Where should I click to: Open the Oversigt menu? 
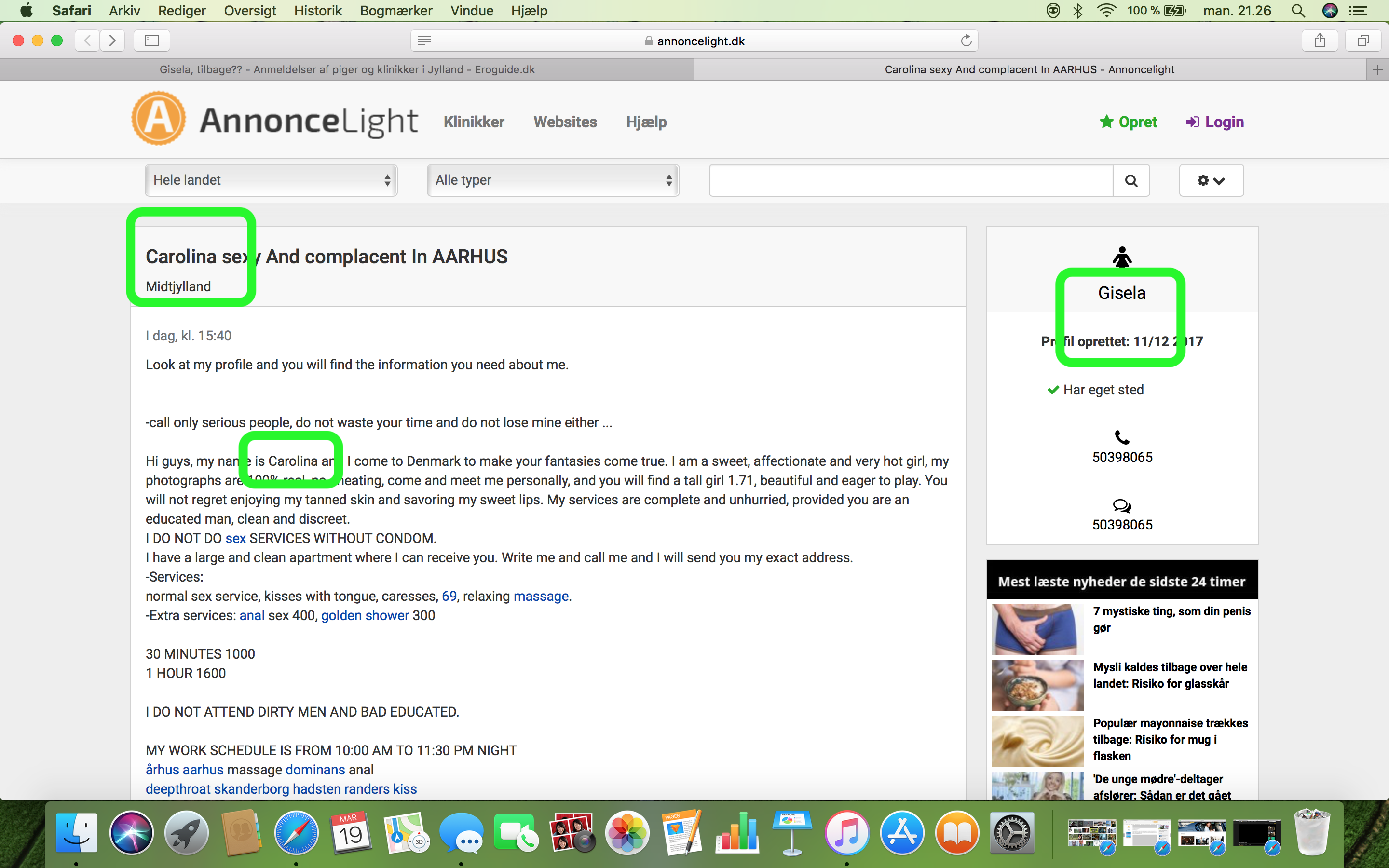tap(250, 10)
